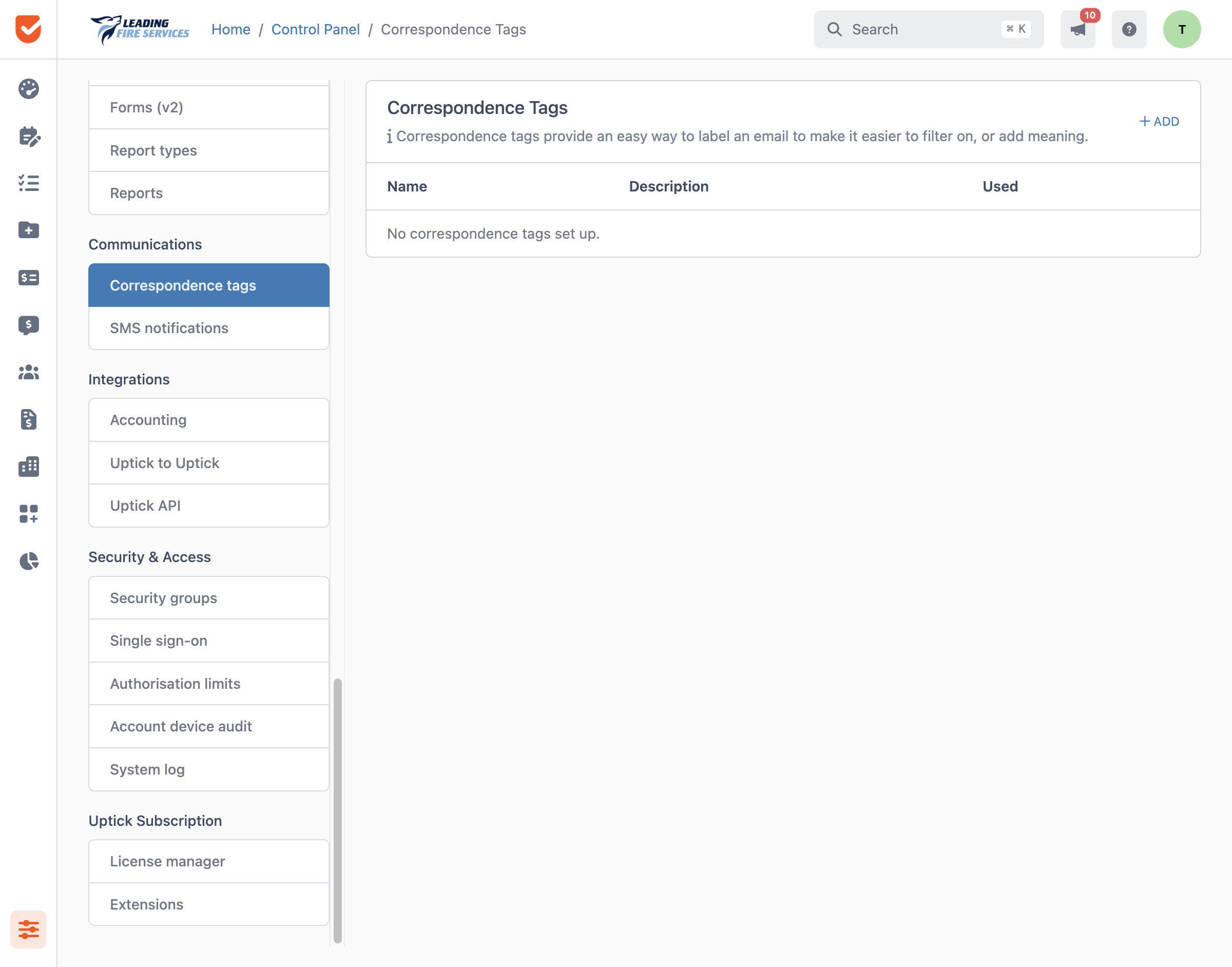The width and height of the screenshot is (1232, 967).
Task: Open Uptick API settings
Action: (x=209, y=506)
